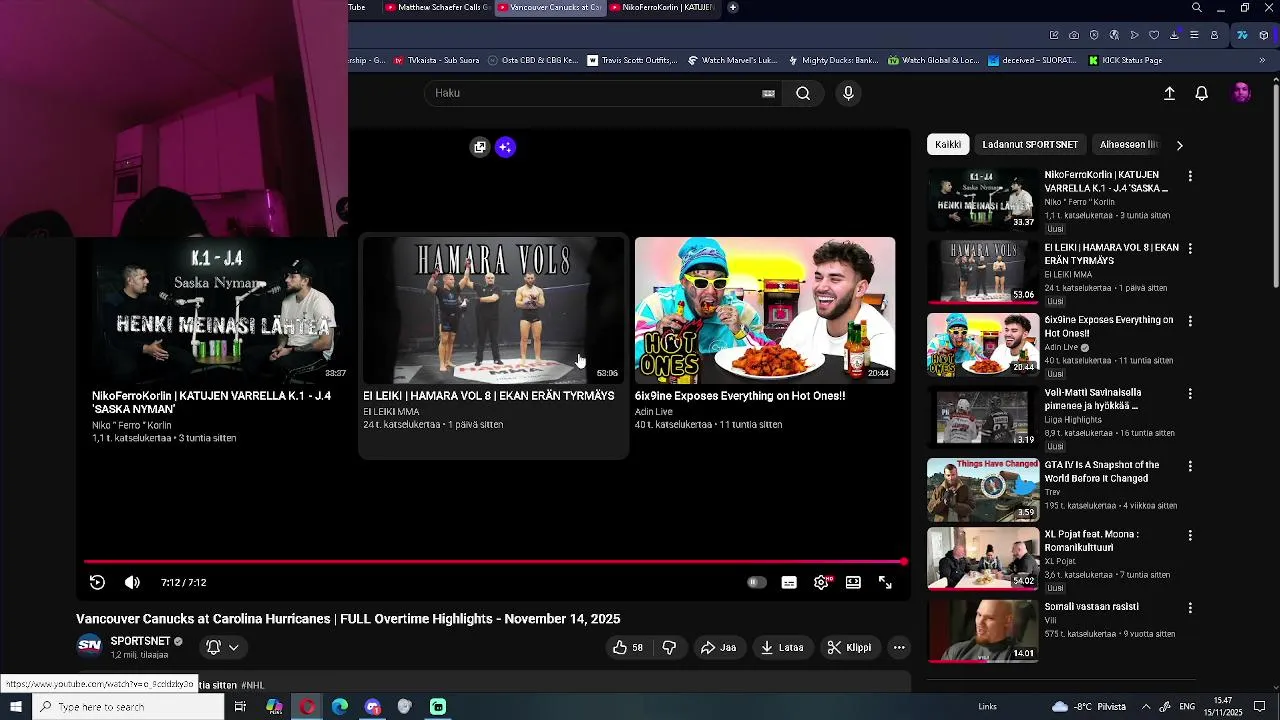Viewport: 1280px width, 720px height.
Task: Open menu for 6ix9ine sidebar video
Action: [1190, 321]
